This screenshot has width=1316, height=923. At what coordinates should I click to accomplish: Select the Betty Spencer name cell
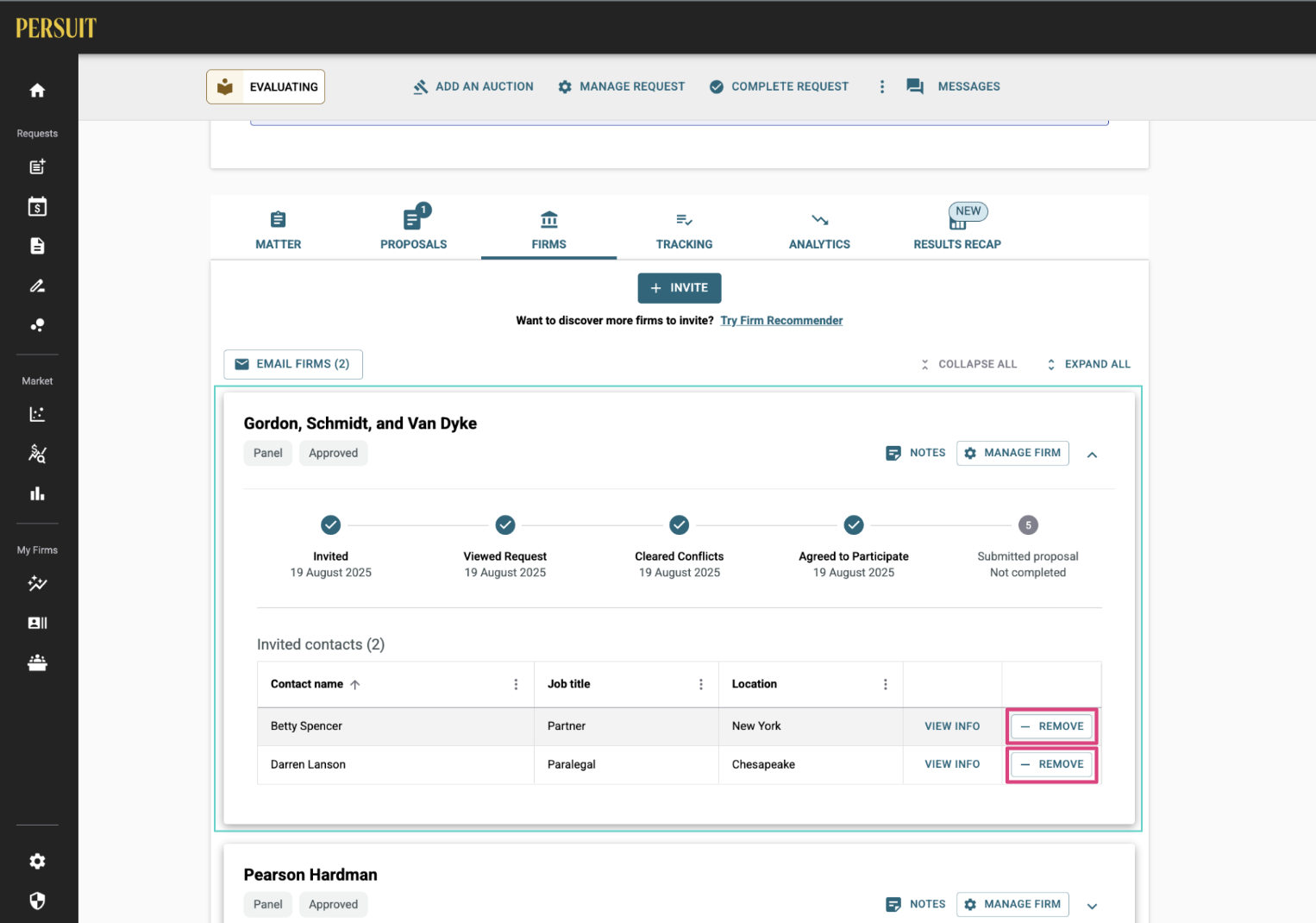click(396, 726)
